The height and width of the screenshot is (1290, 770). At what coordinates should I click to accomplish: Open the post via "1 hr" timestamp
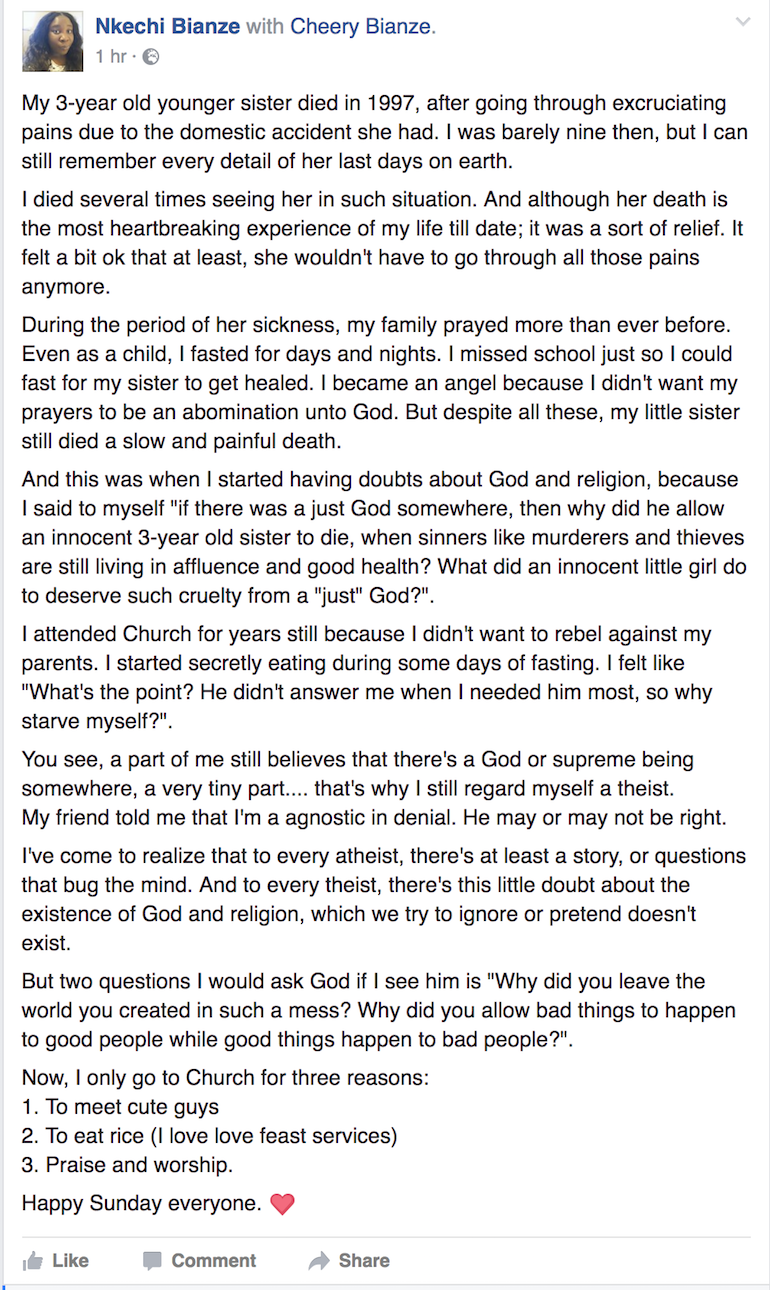pyautogui.click(x=110, y=57)
